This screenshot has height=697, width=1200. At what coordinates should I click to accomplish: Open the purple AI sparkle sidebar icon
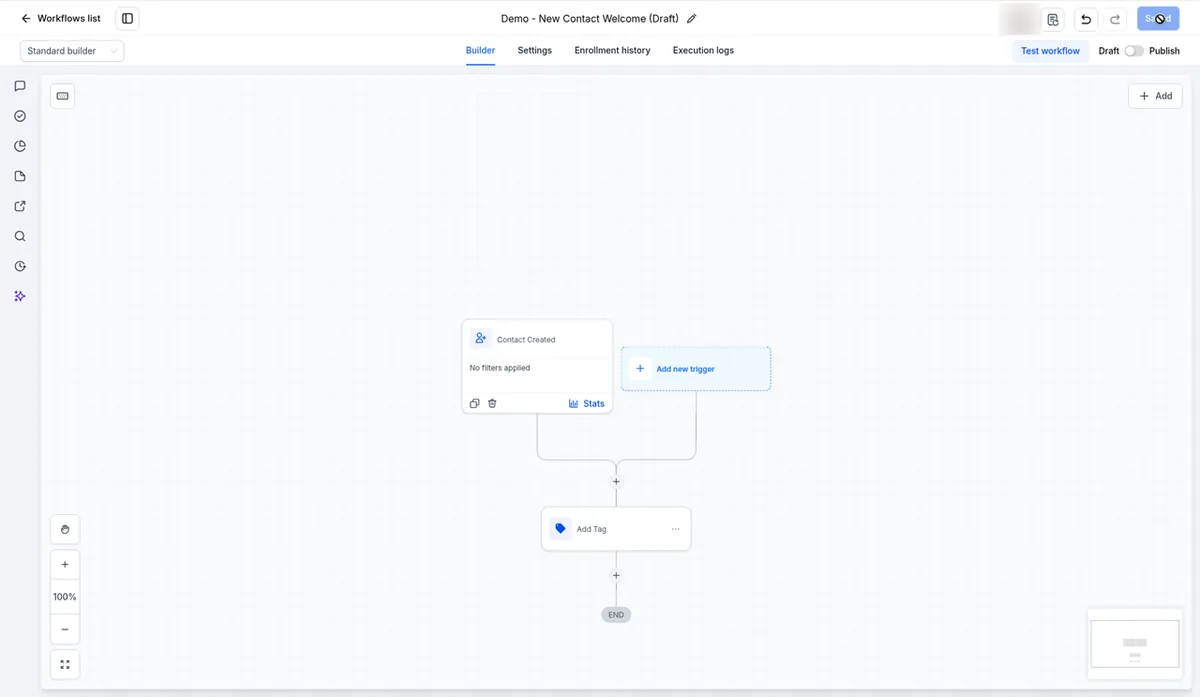(20, 296)
